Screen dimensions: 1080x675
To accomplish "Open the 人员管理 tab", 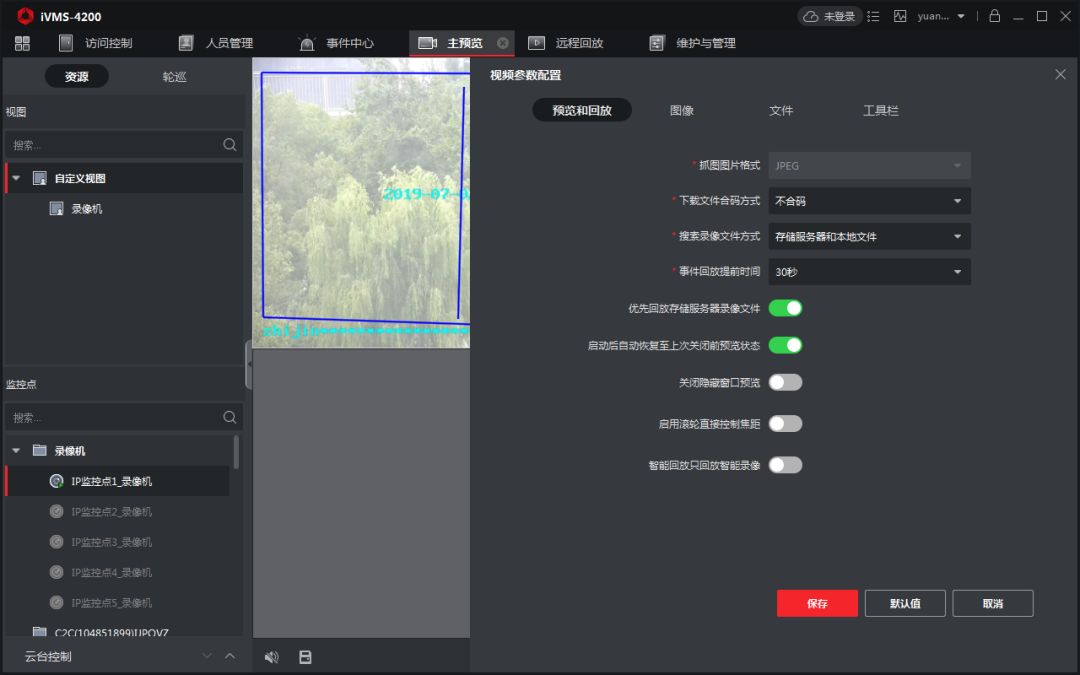I will [216, 43].
